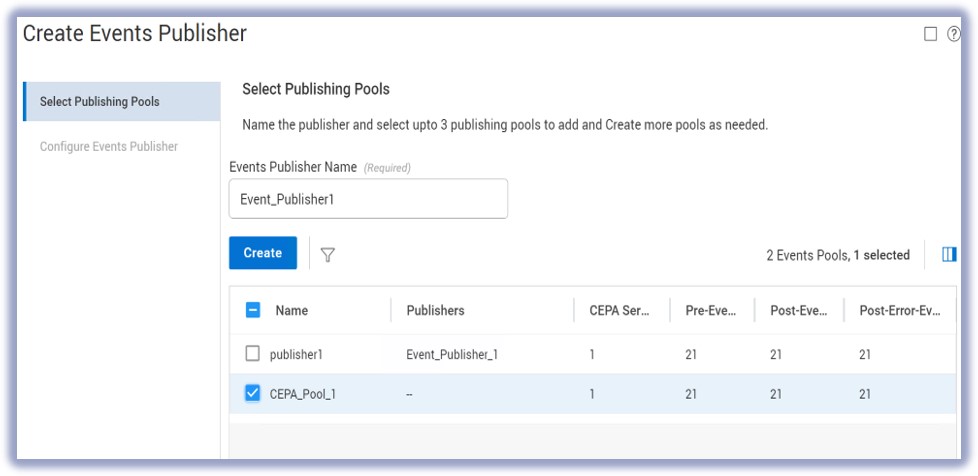Click into Events Publisher Name field
978x476 pixels.
pos(368,199)
